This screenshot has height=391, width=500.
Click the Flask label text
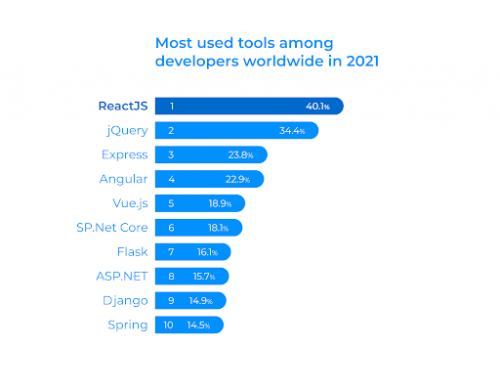(132, 252)
